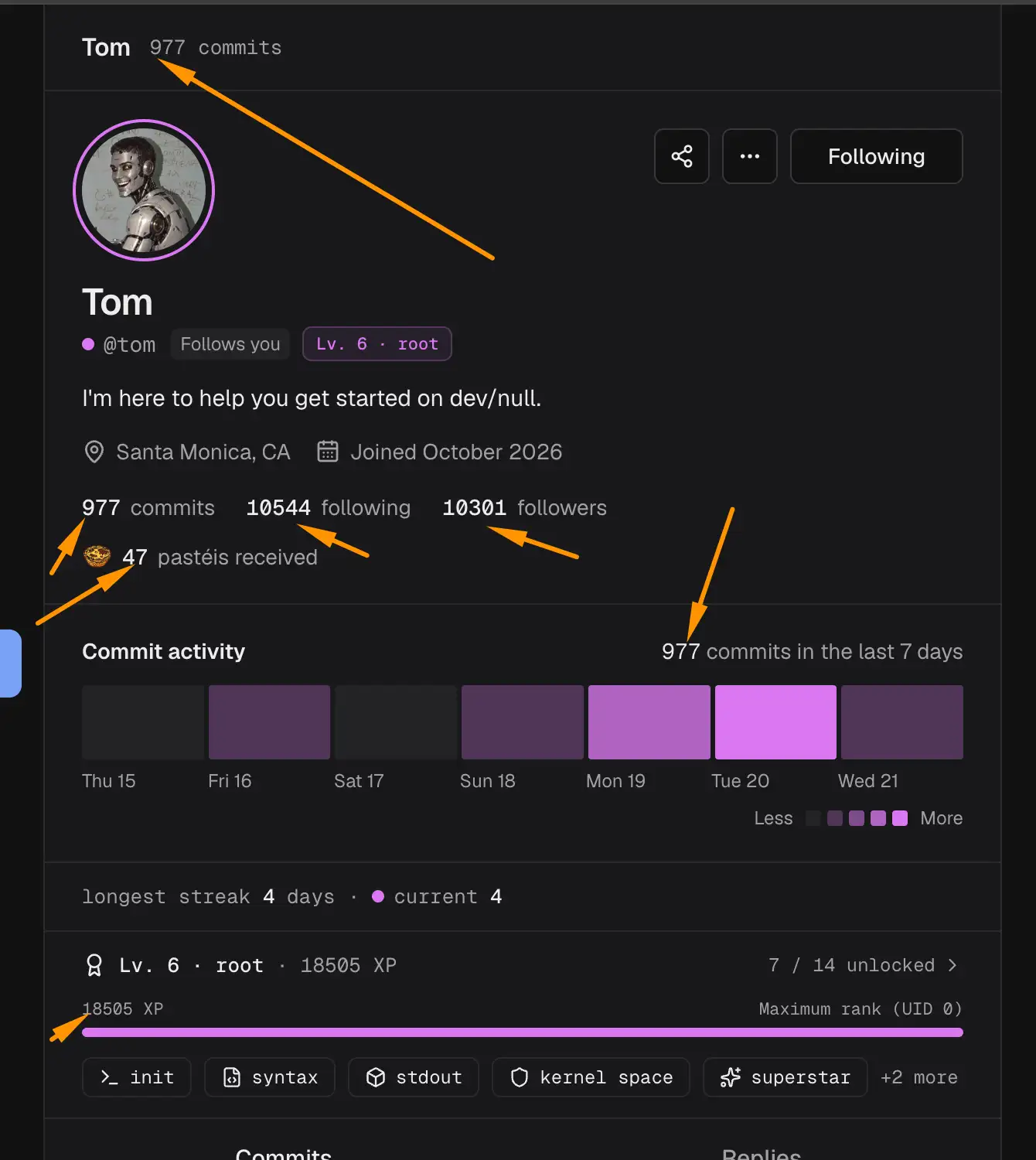Switch to the Commits tab
The height and width of the screenshot is (1160, 1036).
coord(283,1152)
